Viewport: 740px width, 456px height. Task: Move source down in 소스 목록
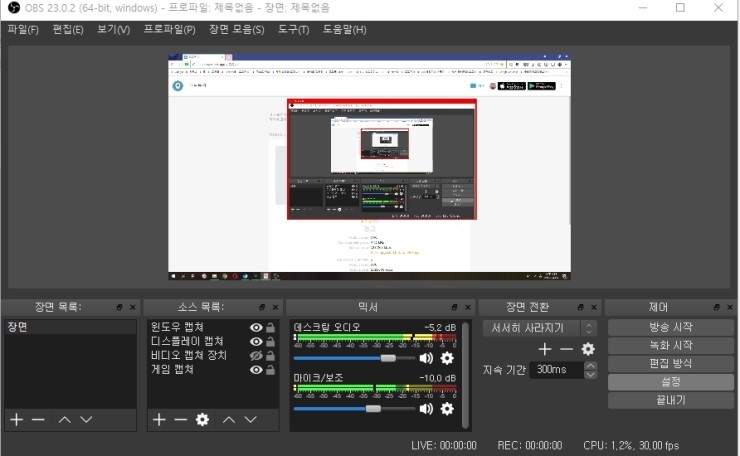(251, 419)
